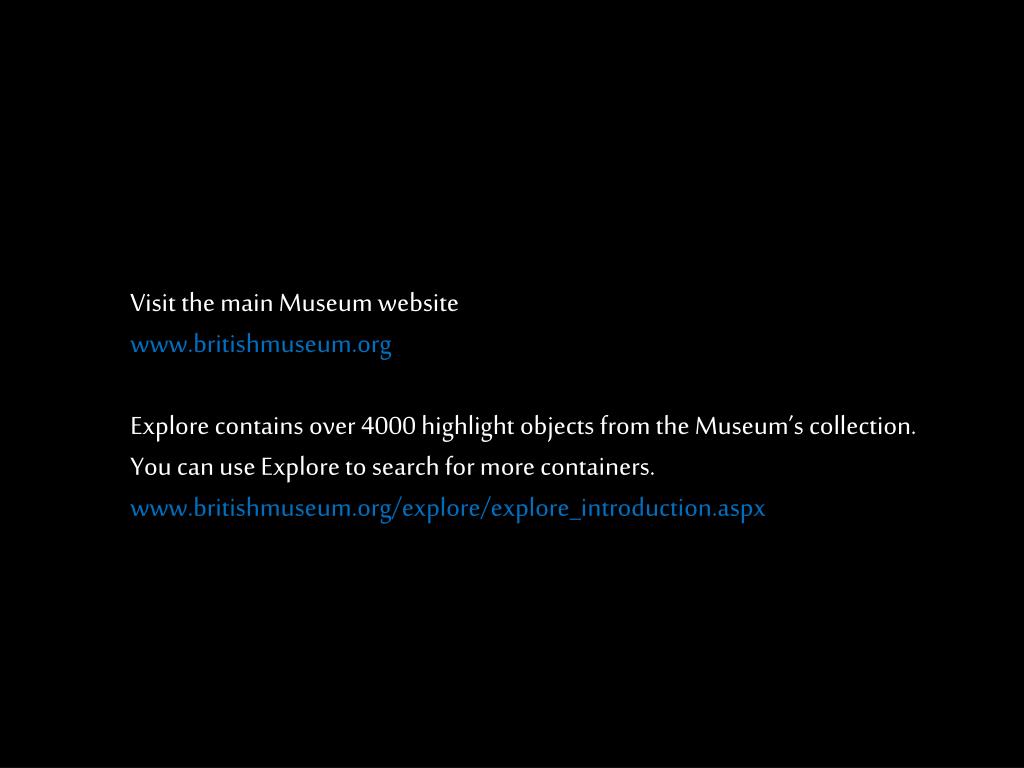Click '.org' ending the short museum link
Screen dimensions: 1024x768
(372, 345)
